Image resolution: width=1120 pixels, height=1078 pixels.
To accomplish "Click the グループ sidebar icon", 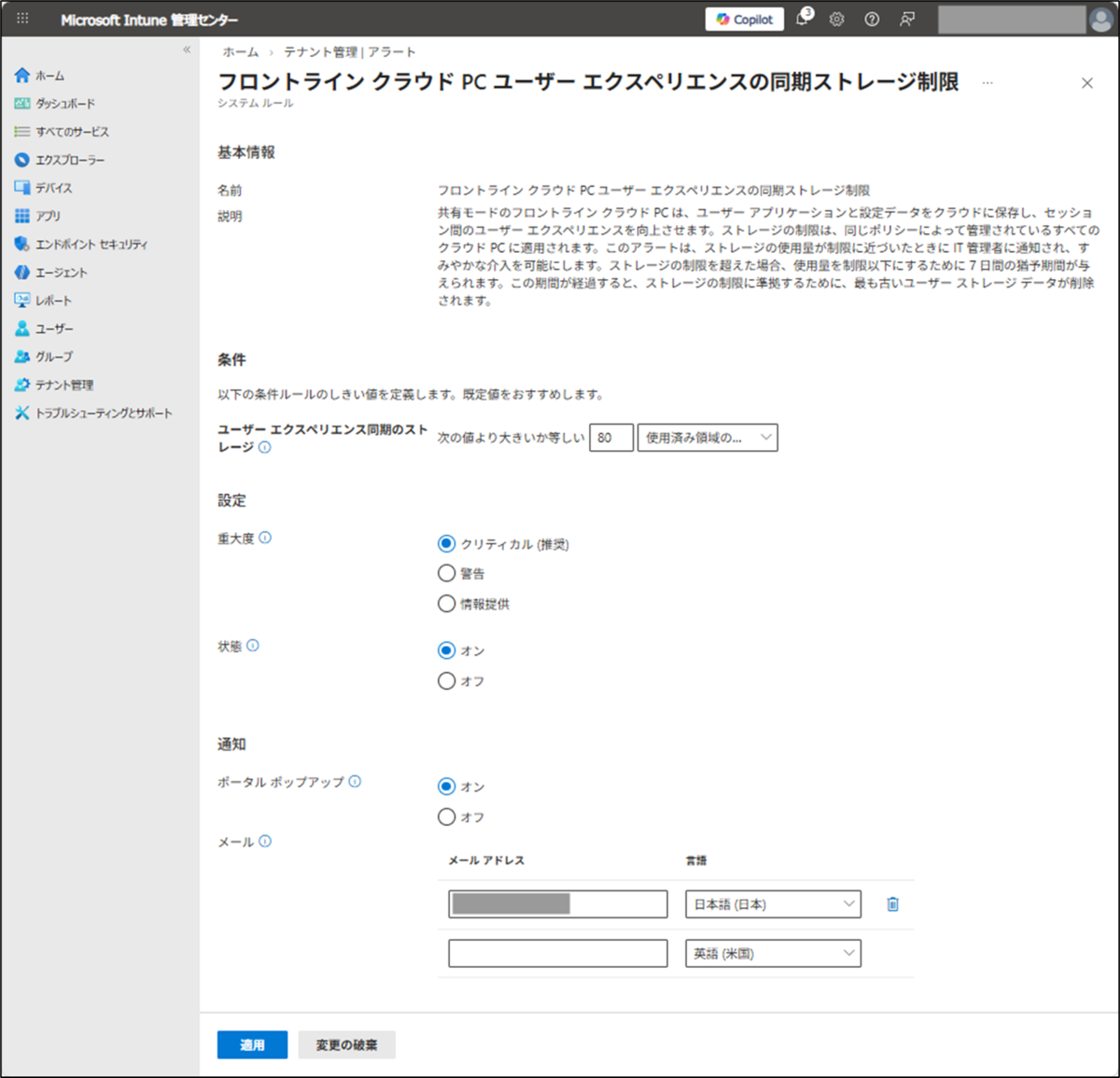I will point(22,357).
